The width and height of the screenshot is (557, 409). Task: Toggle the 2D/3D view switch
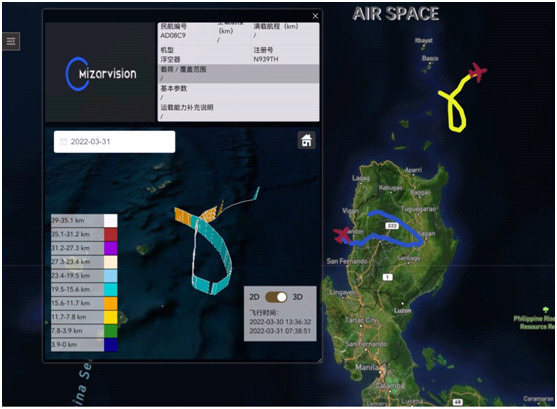pos(276,297)
